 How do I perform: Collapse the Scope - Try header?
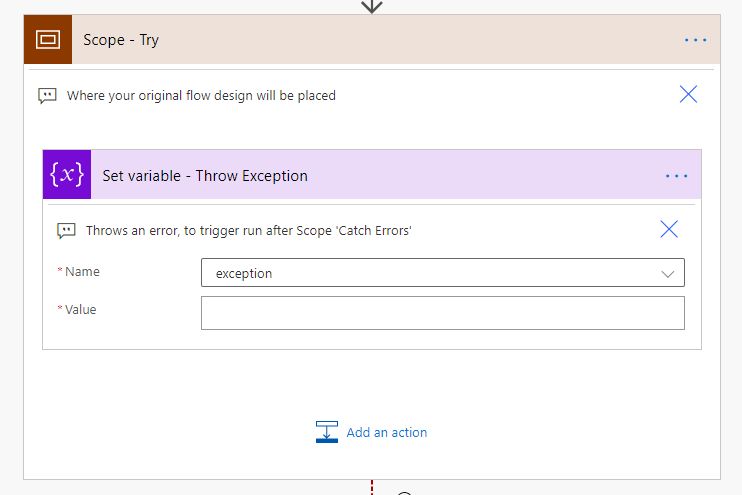pyautogui.click(x=372, y=39)
